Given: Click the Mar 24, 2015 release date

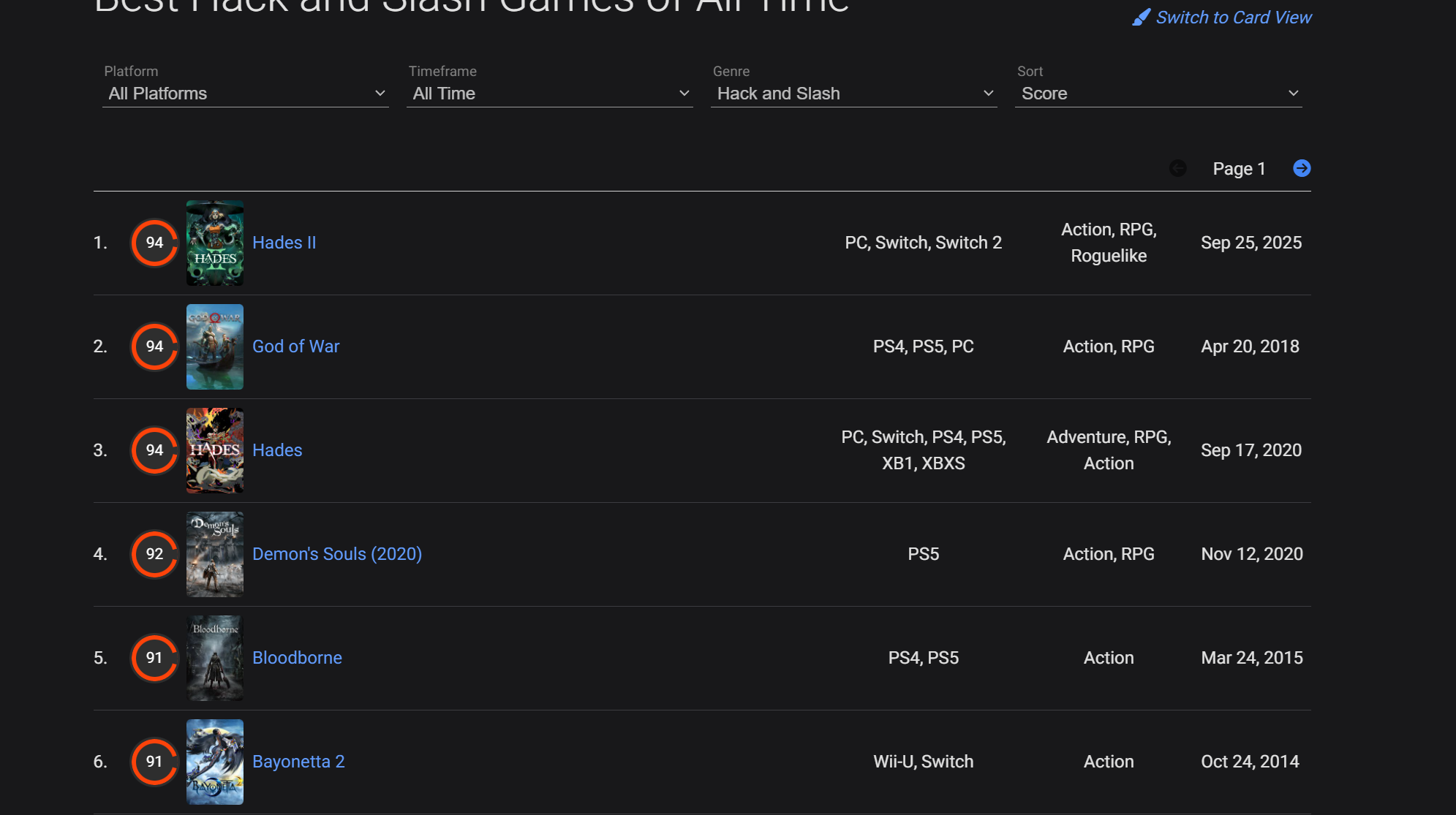Looking at the screenshot, I should click(x=1252, y=658).
